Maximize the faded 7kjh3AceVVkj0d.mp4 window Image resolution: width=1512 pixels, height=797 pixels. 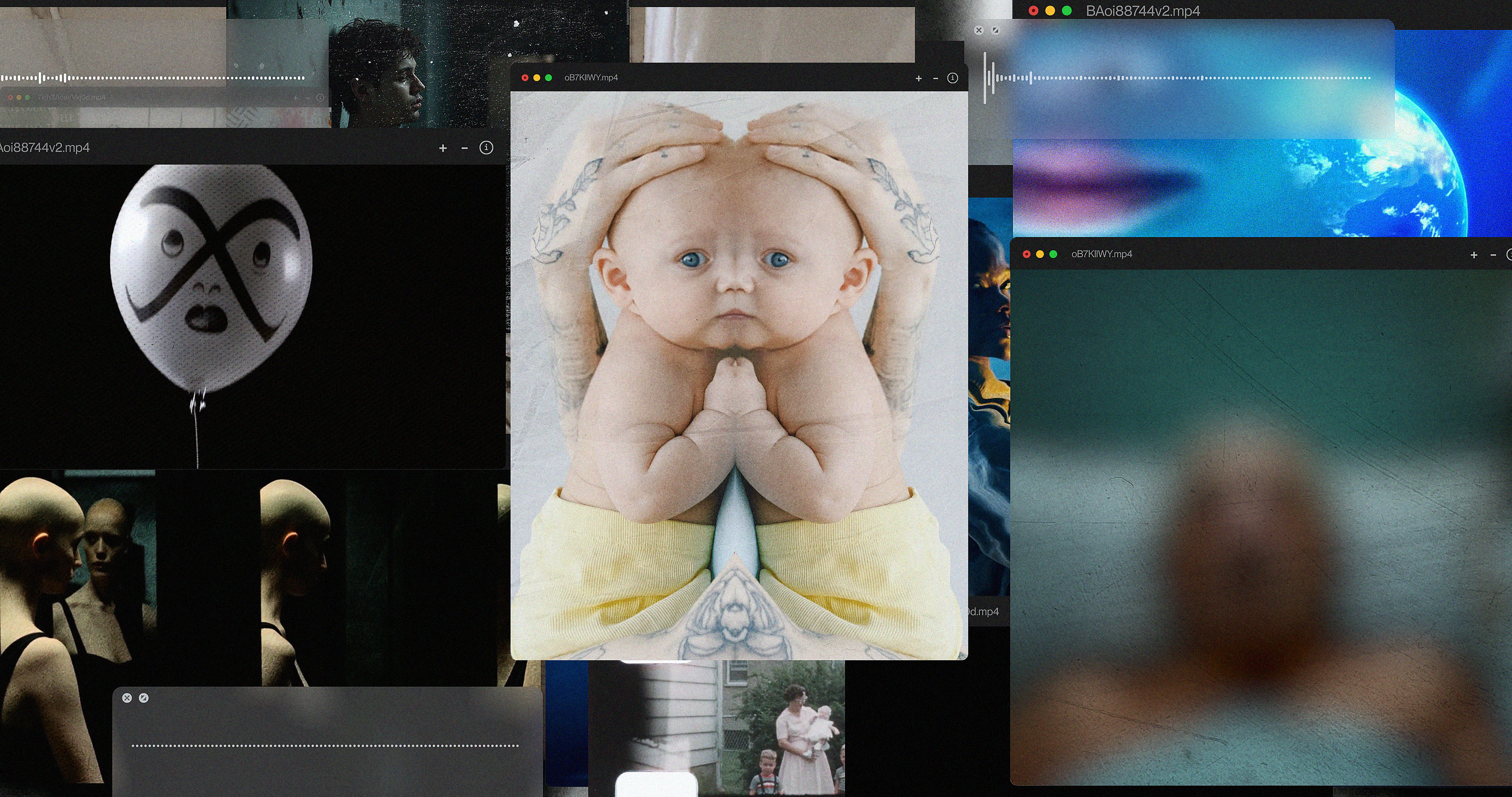tap(28, 97)
